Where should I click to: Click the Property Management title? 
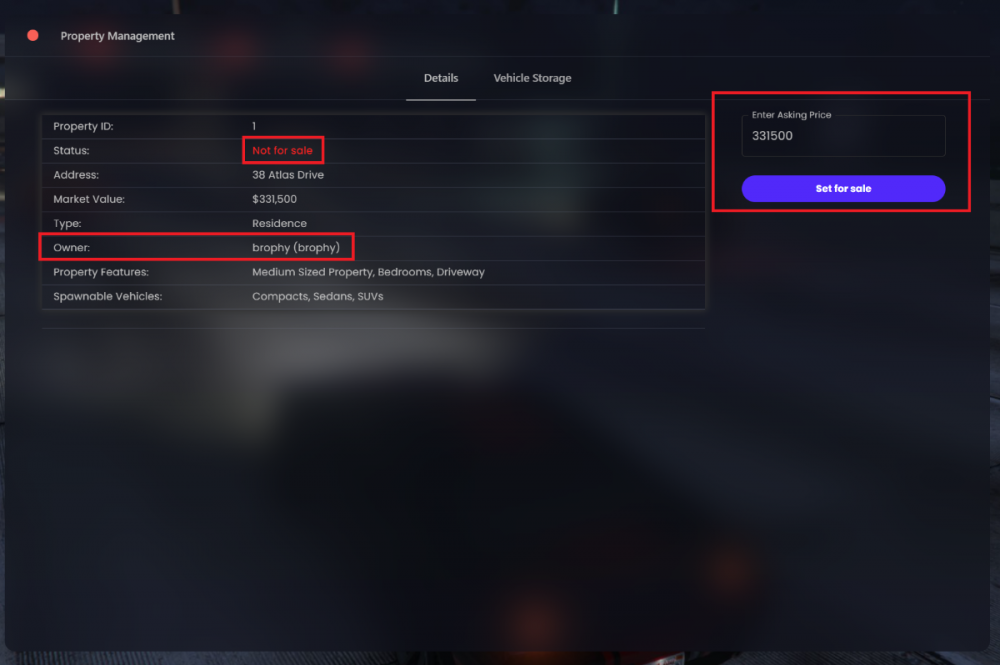click(117, 36)
